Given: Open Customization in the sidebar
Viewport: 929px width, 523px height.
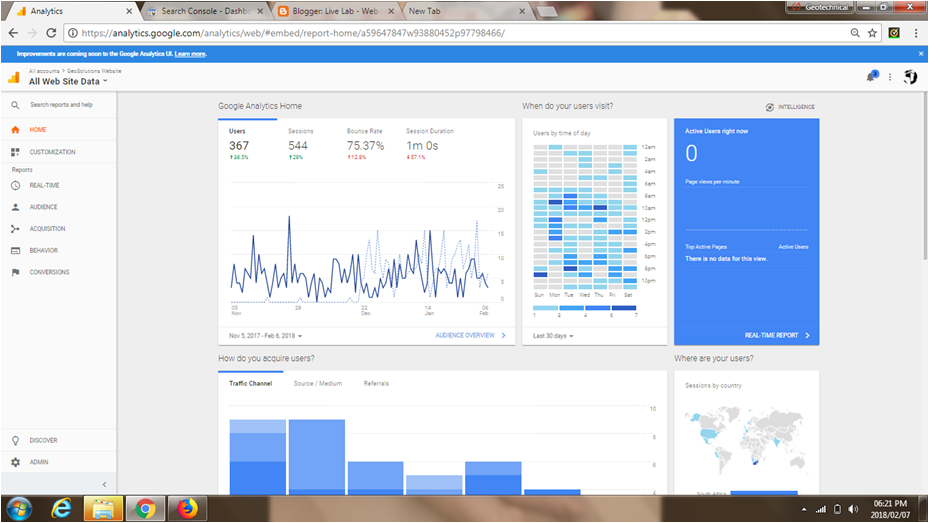Looking at the screenshot, I should point(59,152).
